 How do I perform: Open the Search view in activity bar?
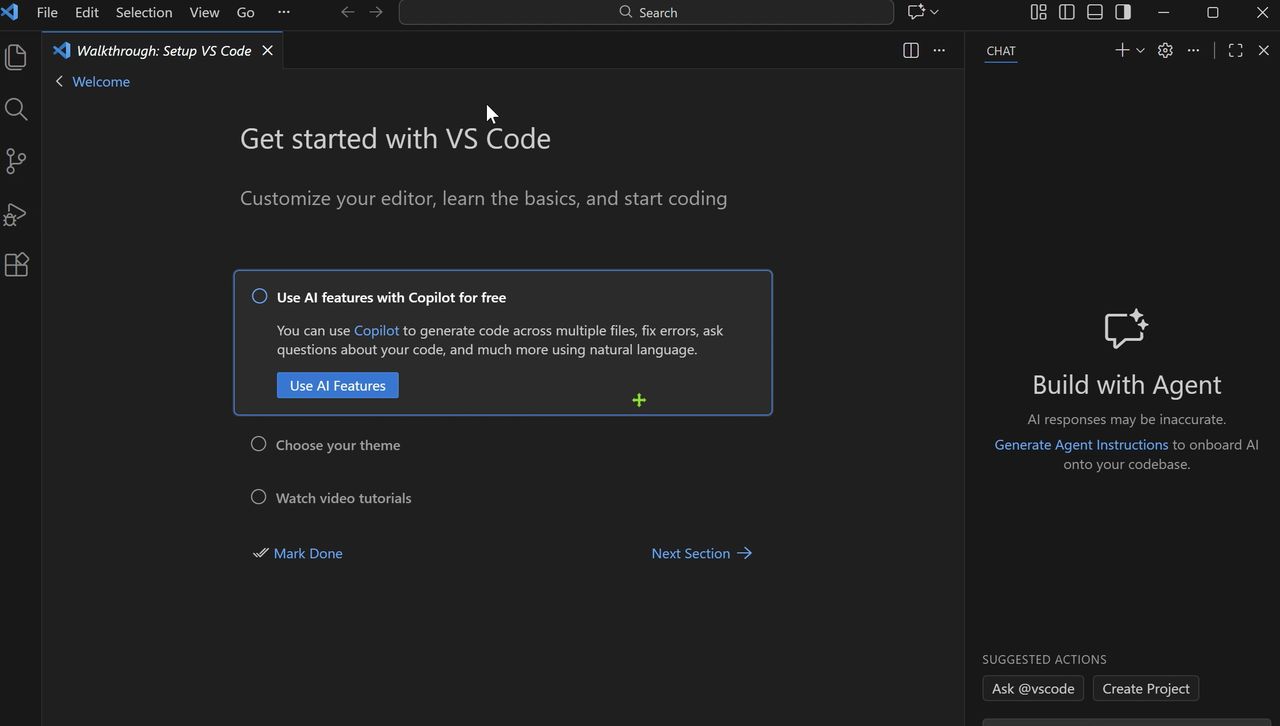pyautogui.click(x=16, y=109)
